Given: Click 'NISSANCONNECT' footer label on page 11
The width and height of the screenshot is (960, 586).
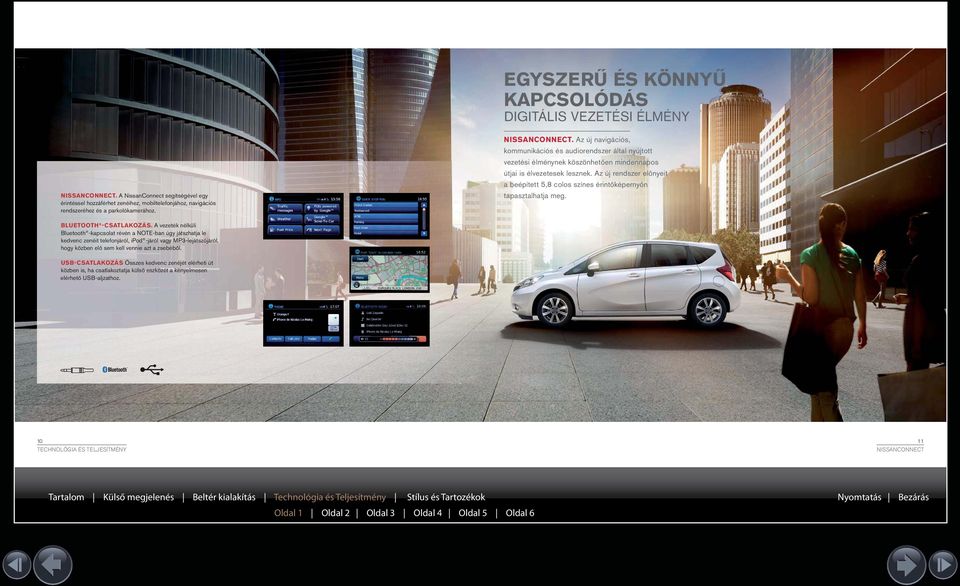Looking at the screenshot, I should coord(900,449).
